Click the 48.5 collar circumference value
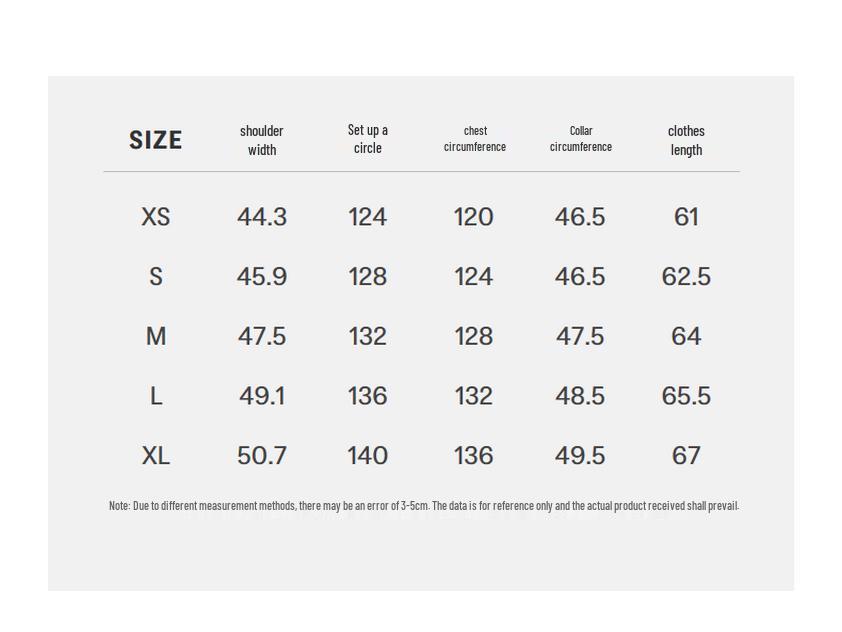 (580, 397)
